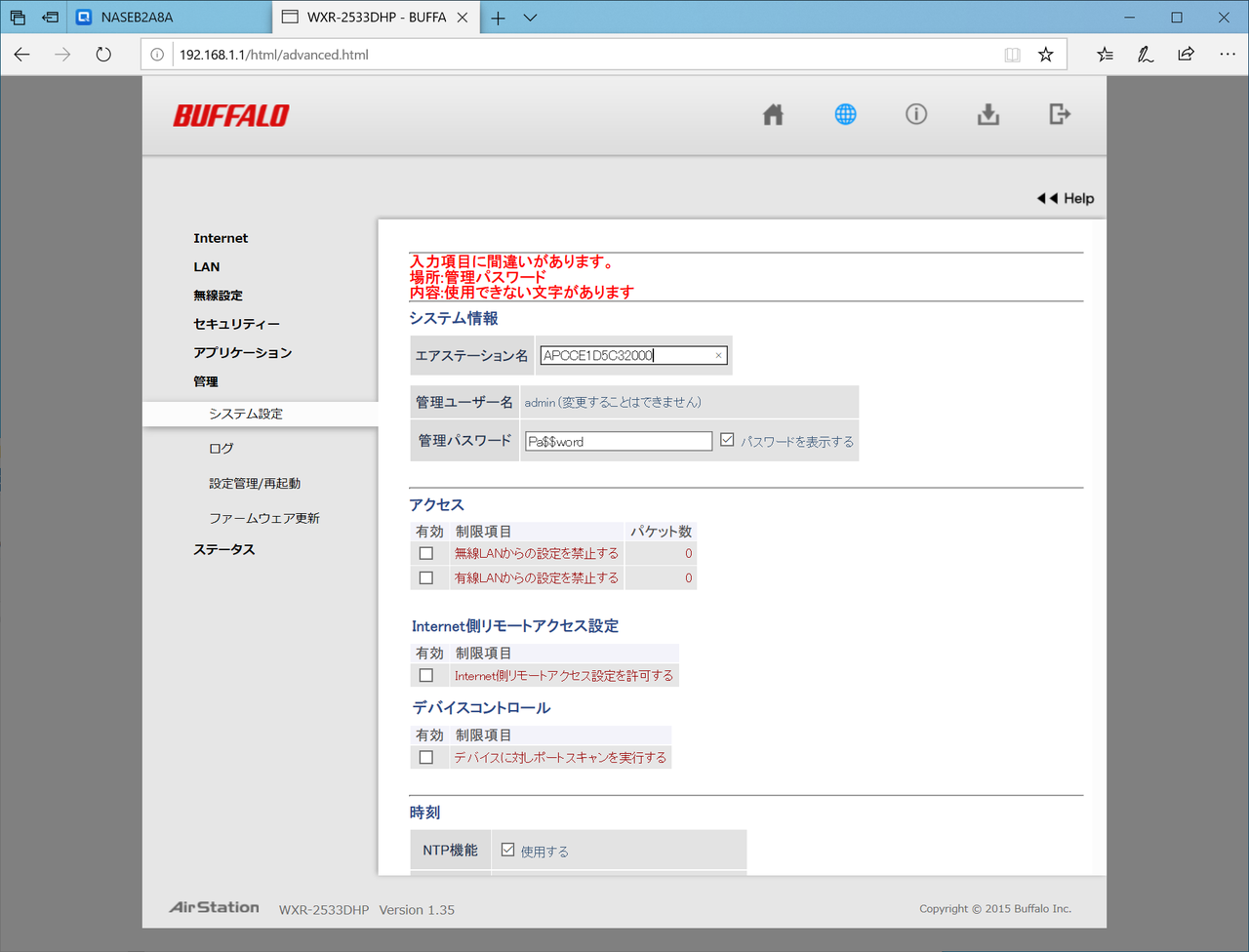1249x952 pixels.
Task: Close the WXR-2533DHP tab
Action: click(463, 18)
